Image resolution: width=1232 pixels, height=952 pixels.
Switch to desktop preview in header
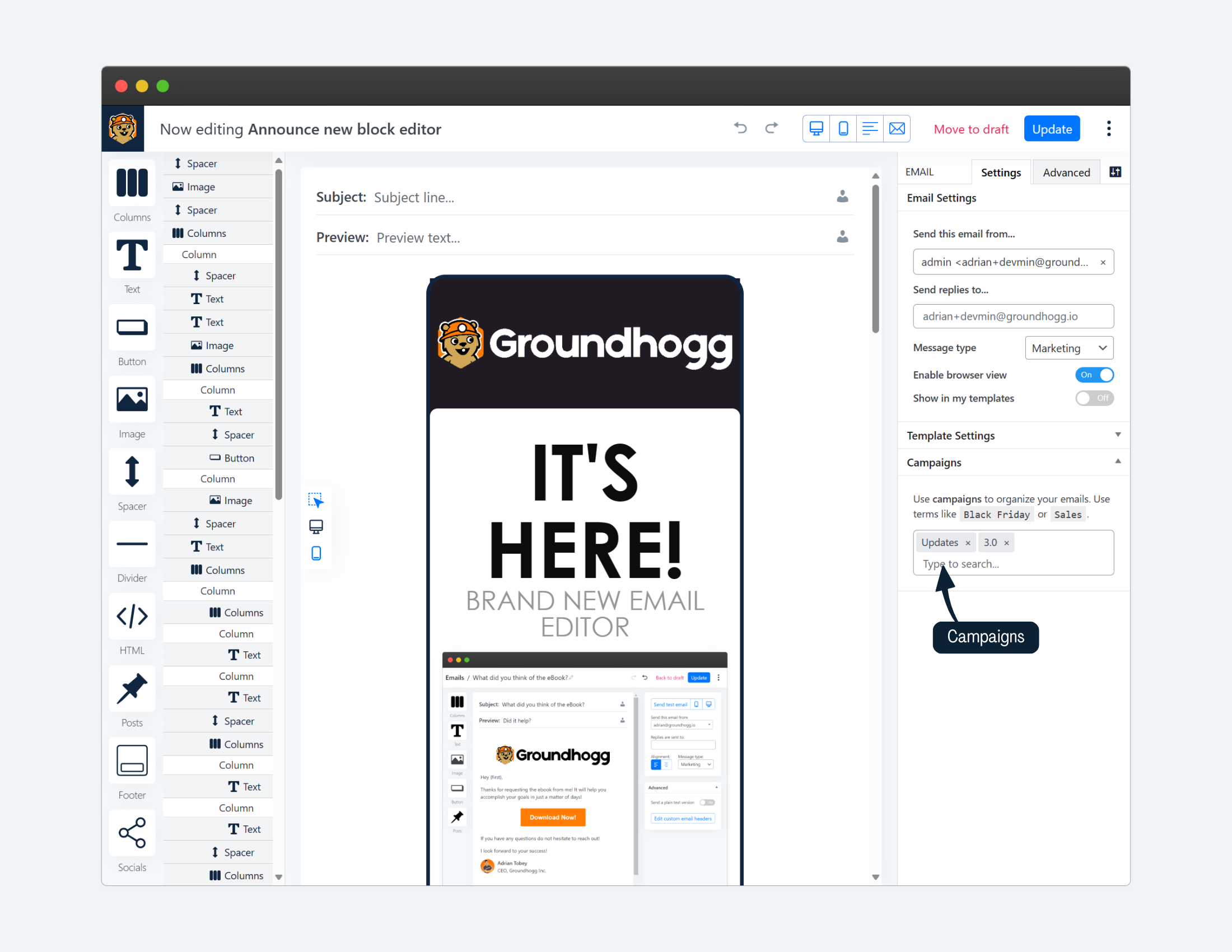816,129
